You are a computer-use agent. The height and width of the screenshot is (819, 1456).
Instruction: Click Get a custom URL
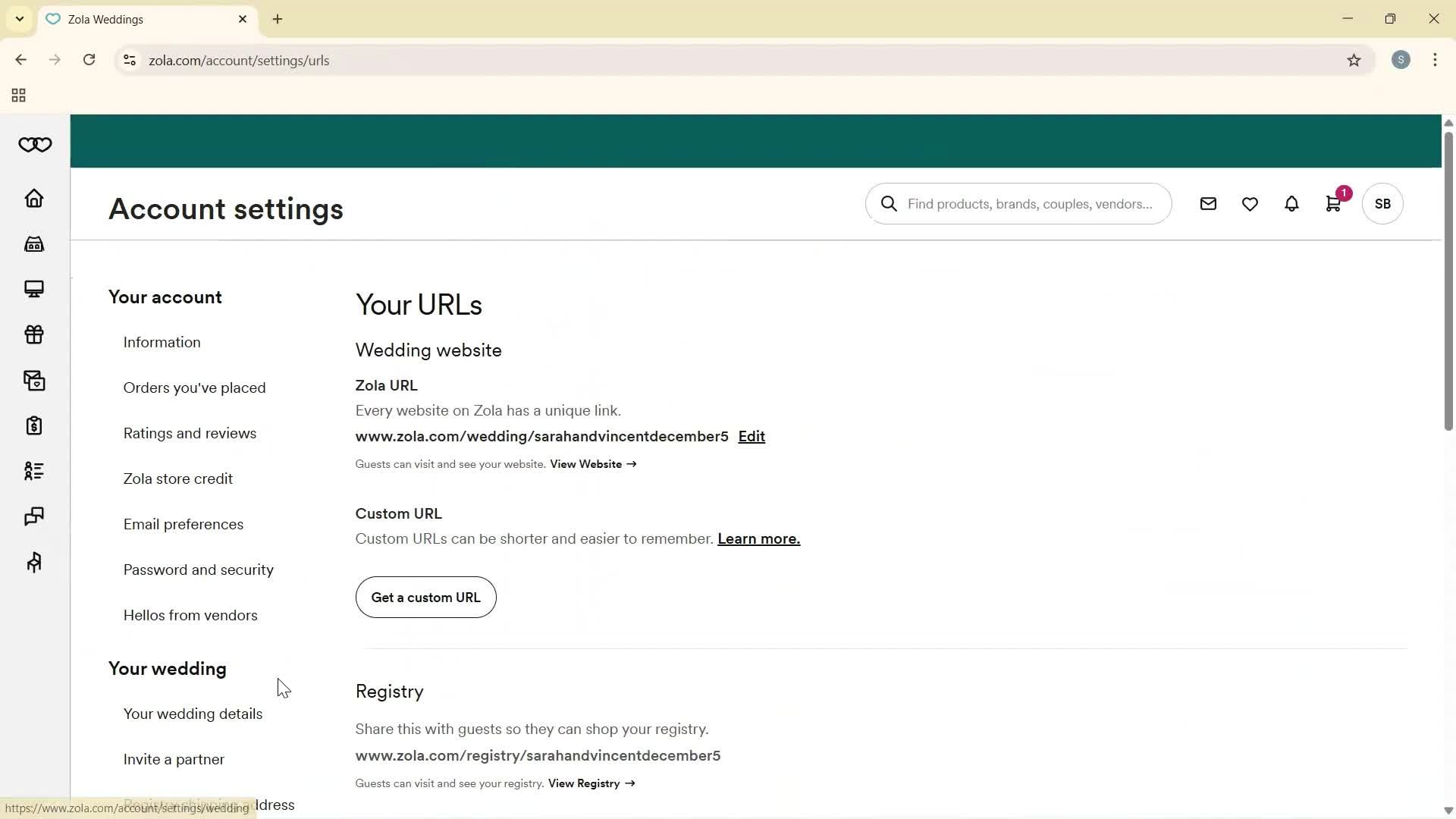pyautogui.click(x=425, y=597)
